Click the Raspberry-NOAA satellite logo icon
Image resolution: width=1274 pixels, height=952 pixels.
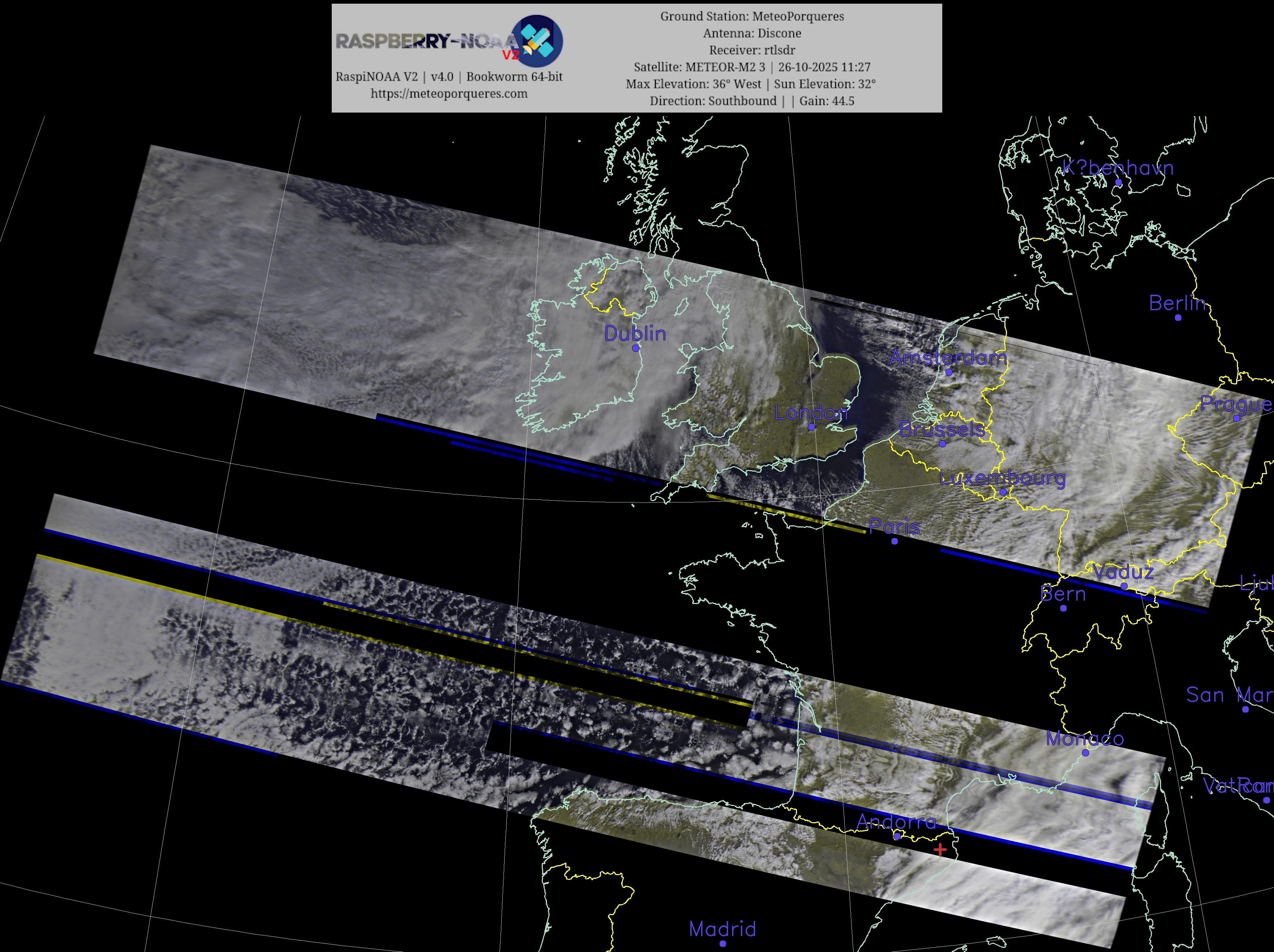tap(537, 41)
